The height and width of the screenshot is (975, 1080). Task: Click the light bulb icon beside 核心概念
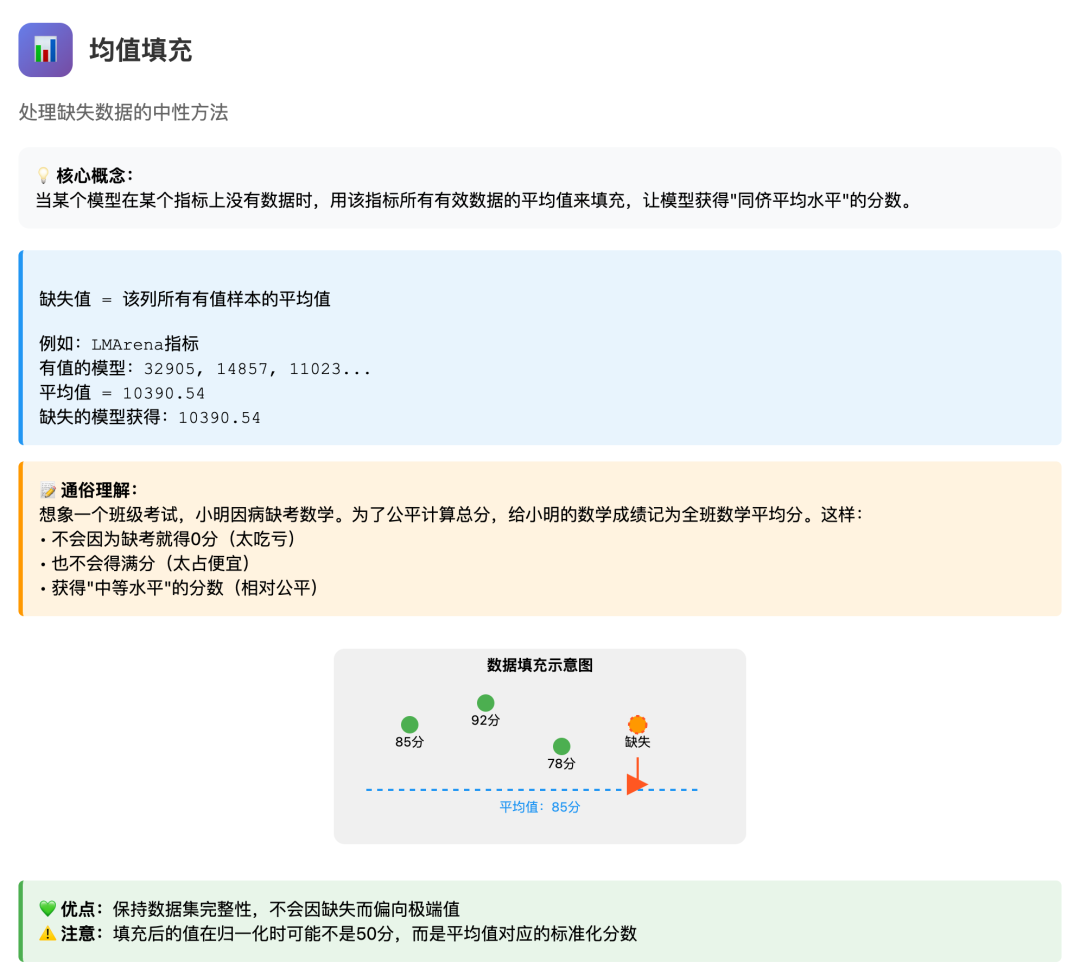[43, 176]
